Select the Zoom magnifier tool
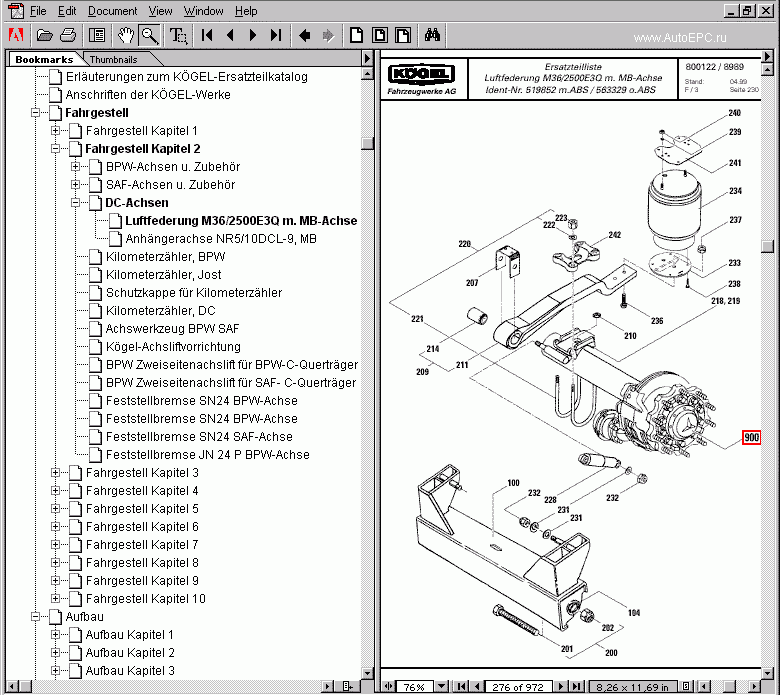This screenshot has width=780, height=695. 149,35
